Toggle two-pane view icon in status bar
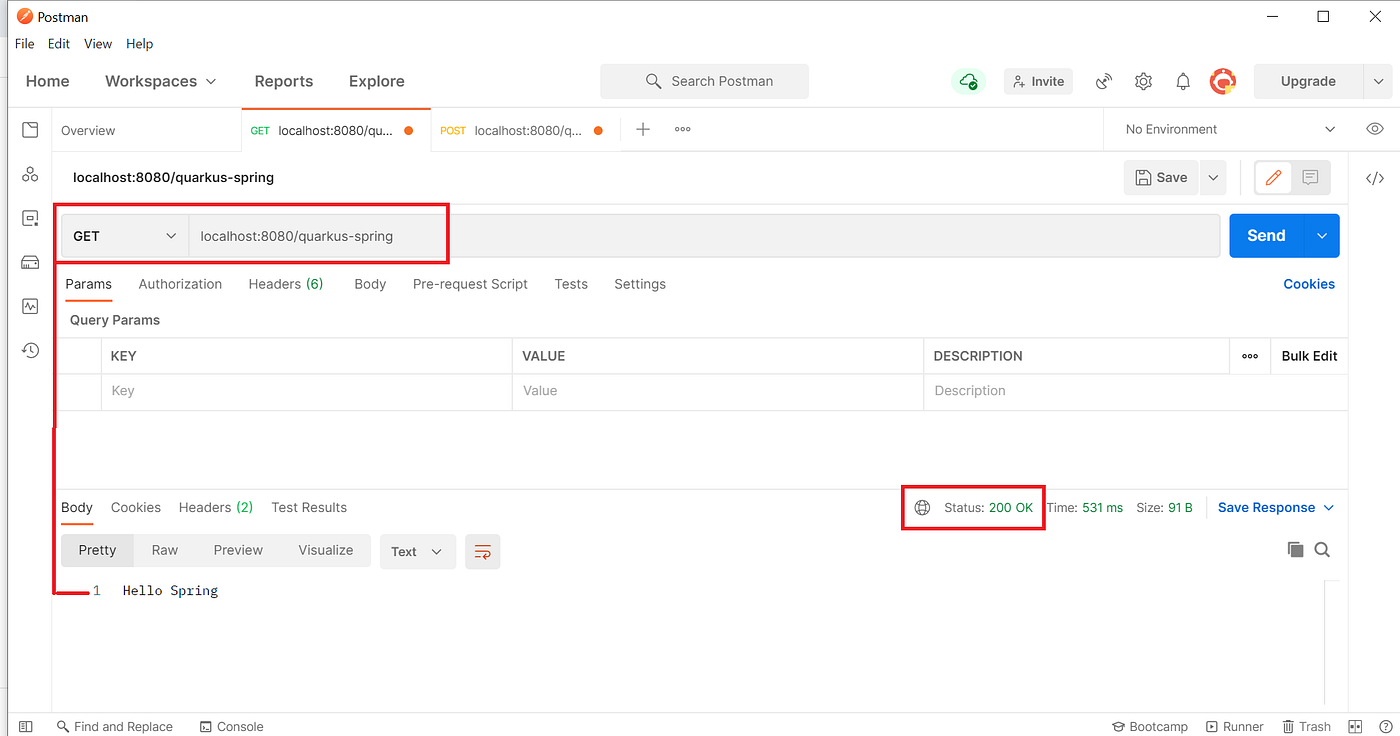 (1355, 727)
